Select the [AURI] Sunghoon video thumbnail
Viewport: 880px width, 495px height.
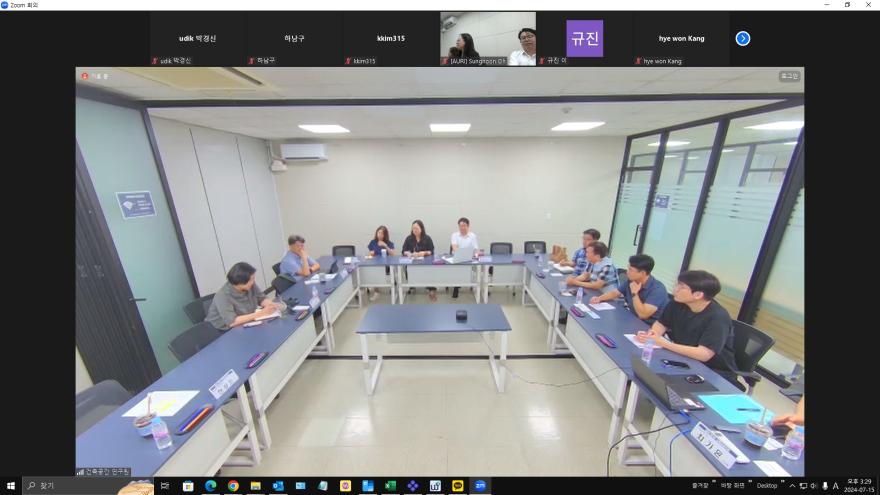[x=488, y=39]
